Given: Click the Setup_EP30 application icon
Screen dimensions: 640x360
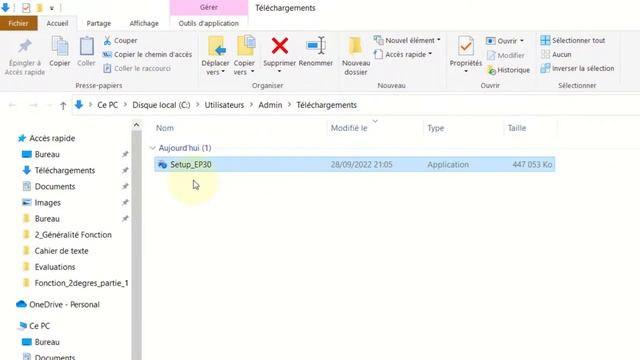Looking at the screenshot, I should pyautogui.click(x=162, y=164).
